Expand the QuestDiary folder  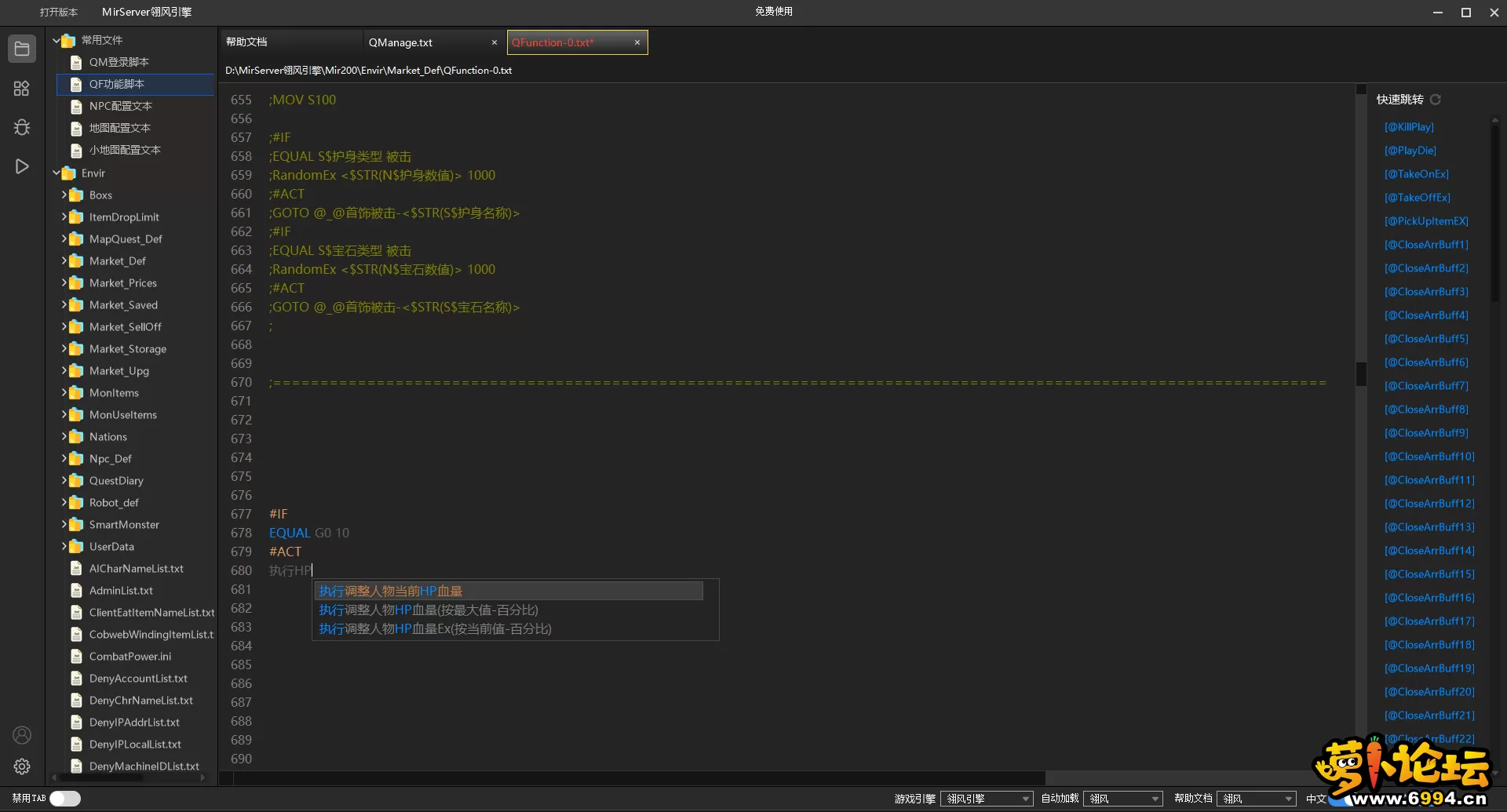point(64,481)
